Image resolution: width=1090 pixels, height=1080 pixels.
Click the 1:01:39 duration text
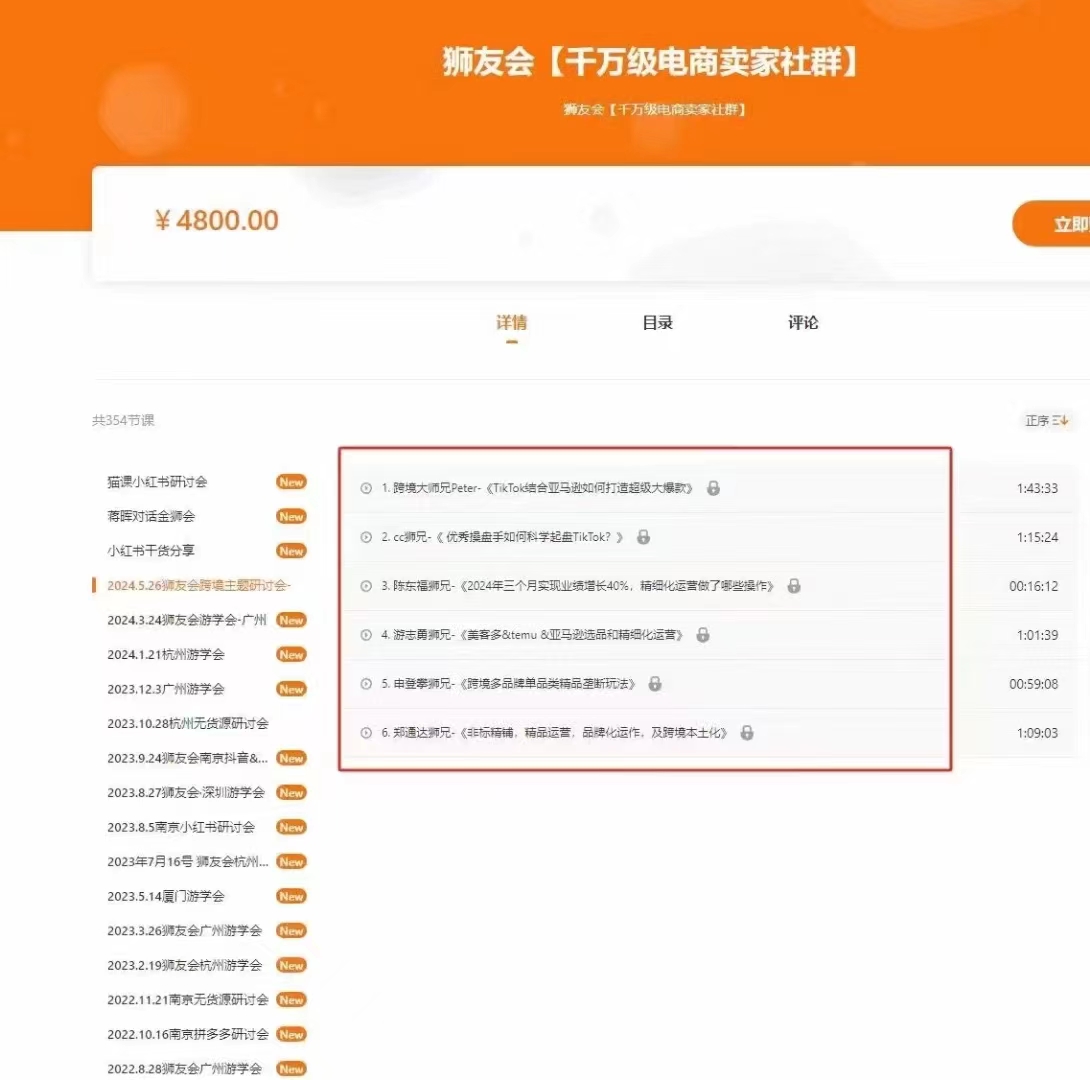1037,635
